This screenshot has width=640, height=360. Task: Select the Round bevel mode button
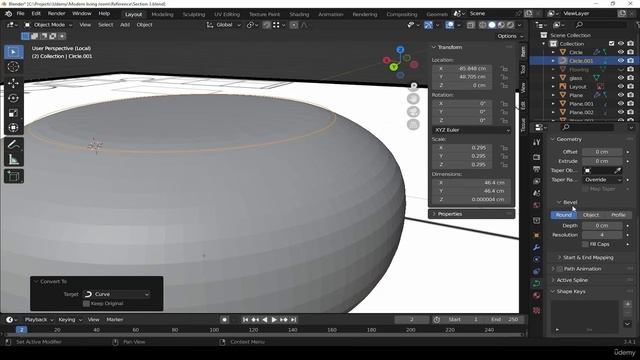tap(564, 215)
